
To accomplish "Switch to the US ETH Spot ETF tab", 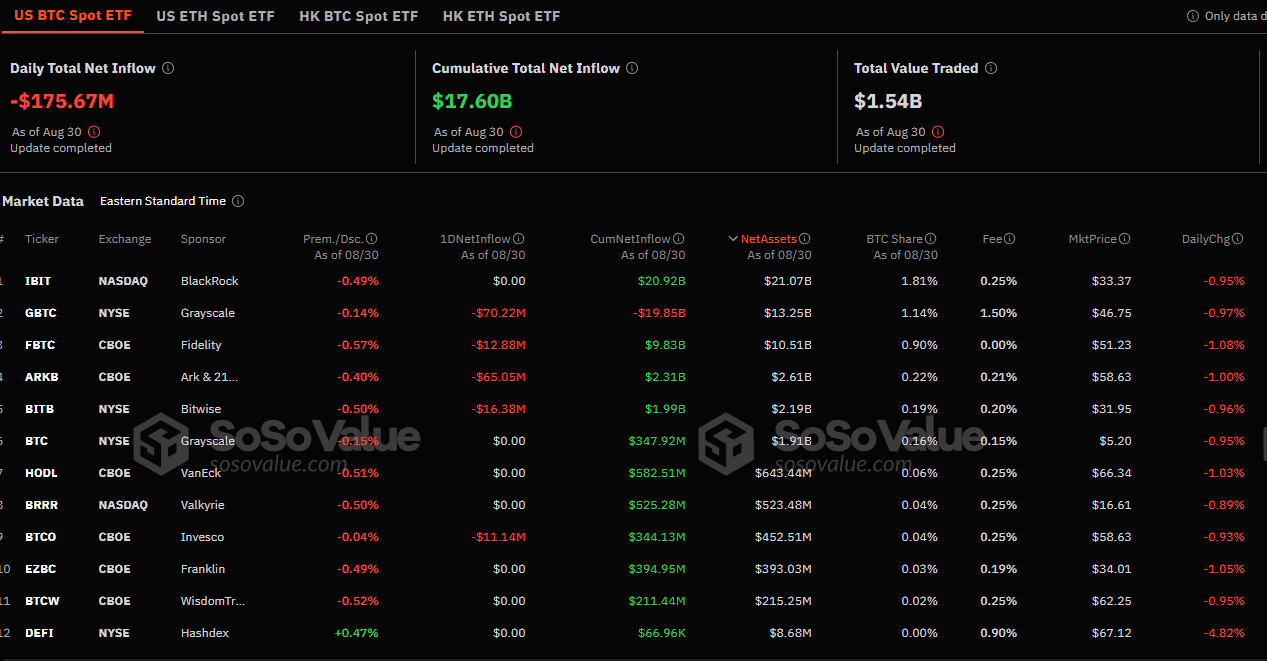I will pos(215,16).
